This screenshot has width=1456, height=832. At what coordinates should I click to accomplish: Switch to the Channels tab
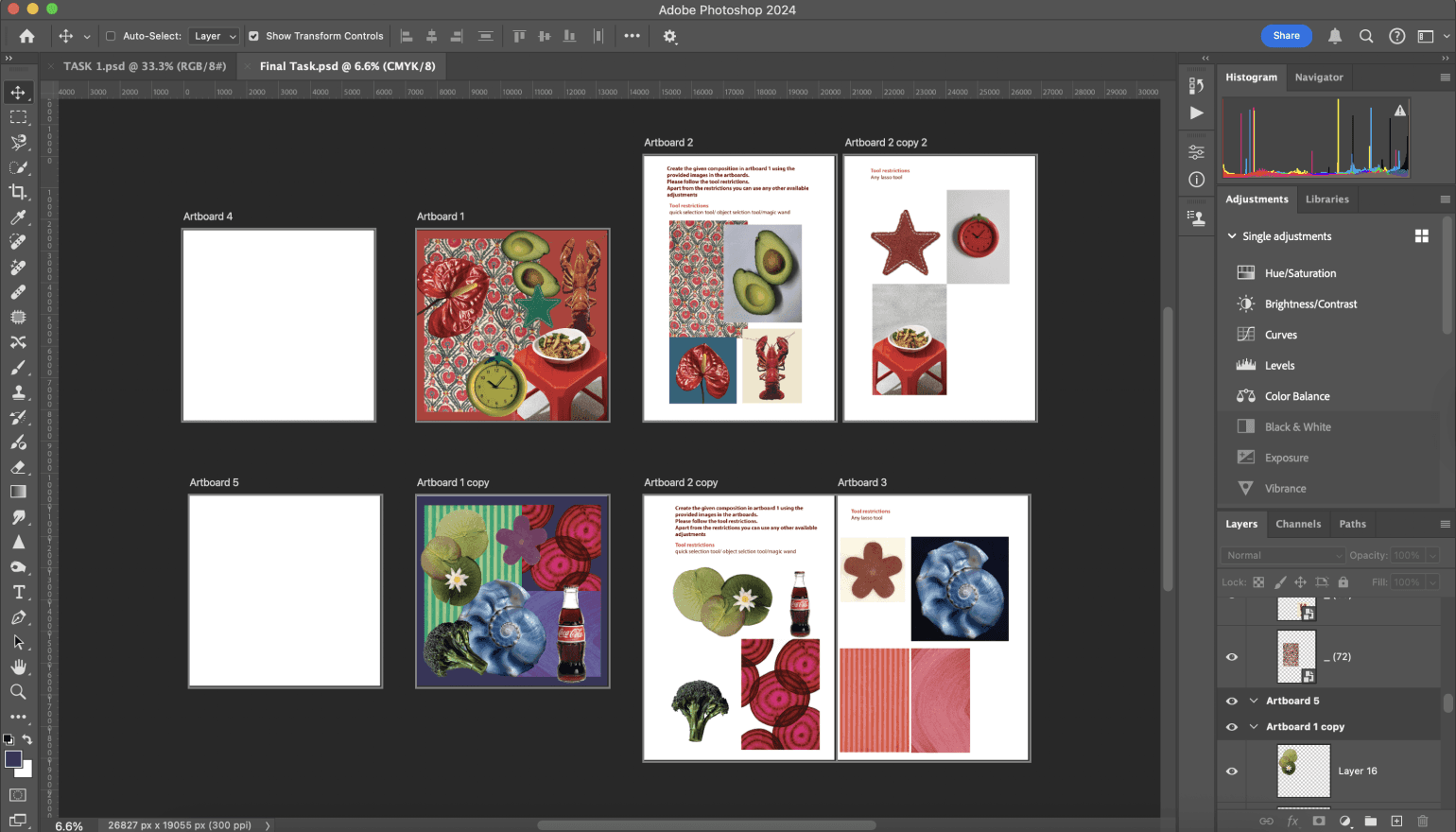click(x=1298, y=524)
